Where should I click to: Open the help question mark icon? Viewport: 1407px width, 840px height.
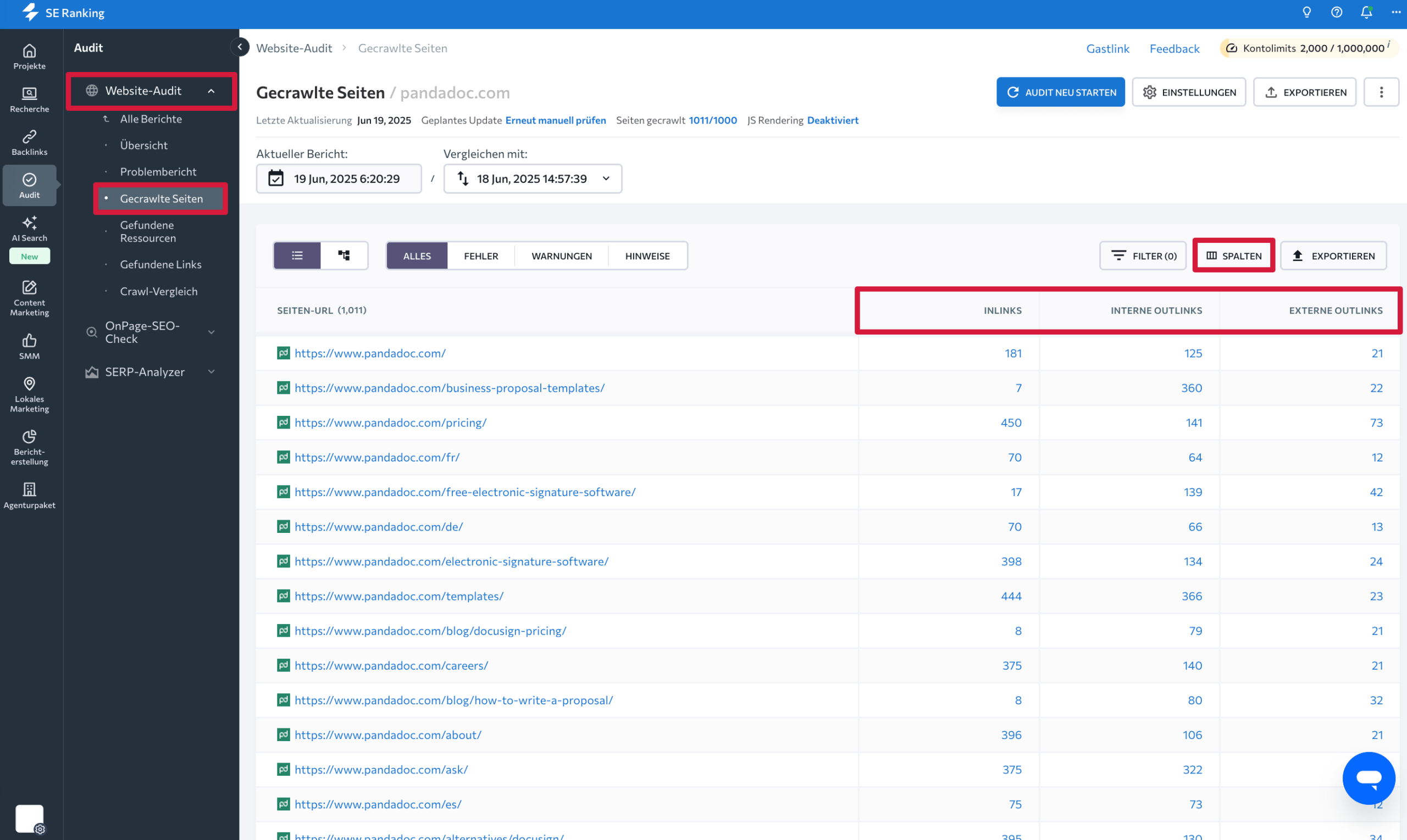click(1337, 13)
